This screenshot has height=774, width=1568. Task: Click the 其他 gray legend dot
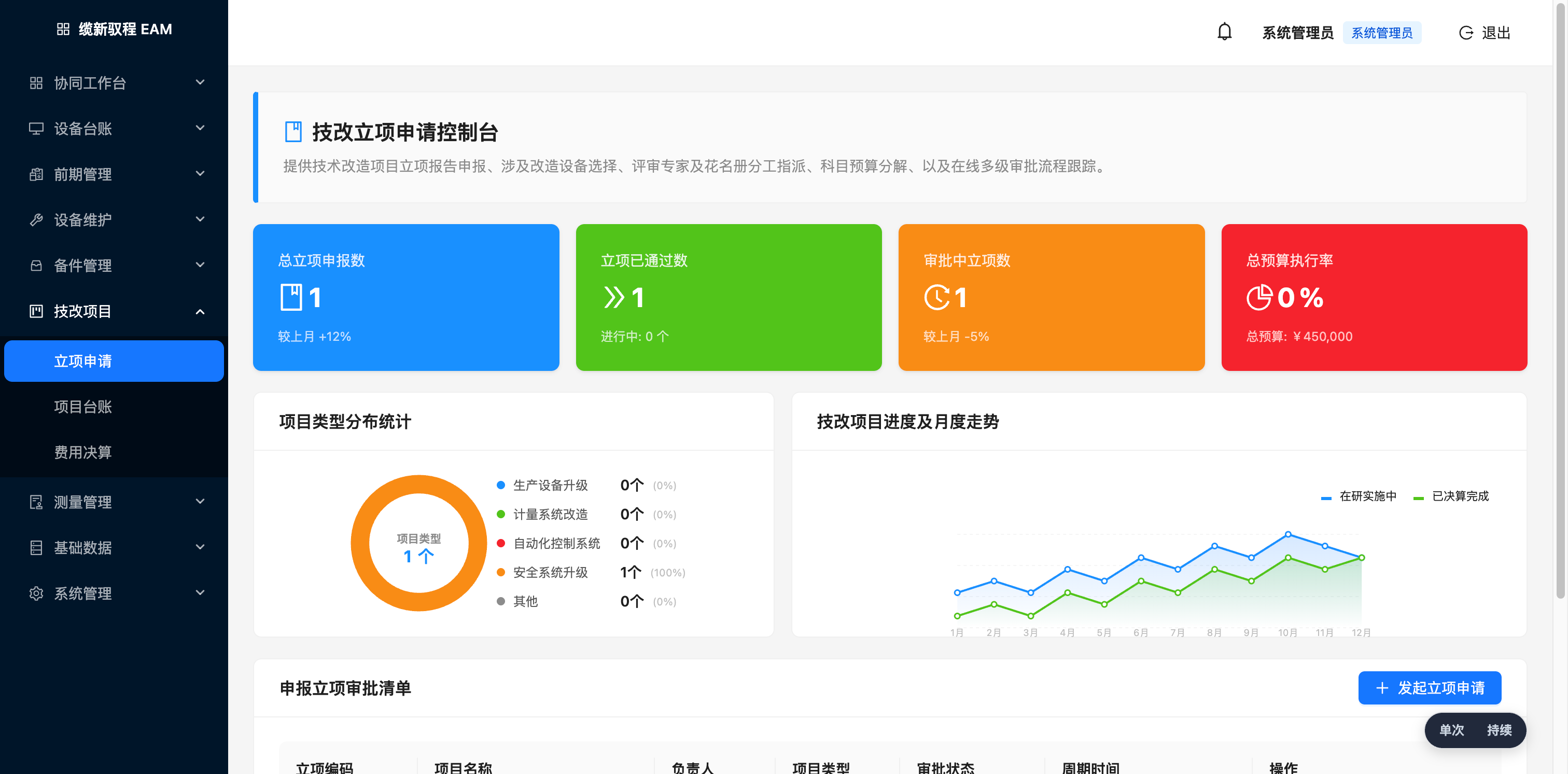pos(501,602)
